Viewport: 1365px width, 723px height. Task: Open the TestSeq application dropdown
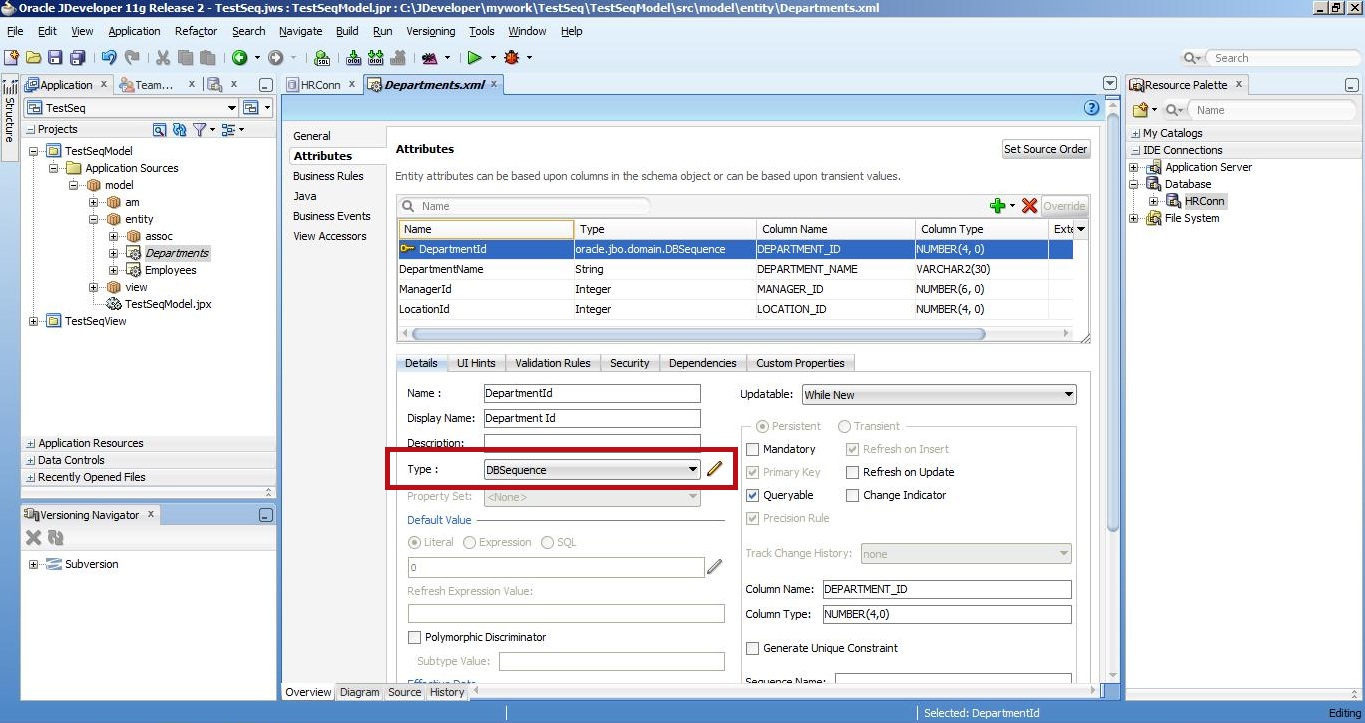231,108
